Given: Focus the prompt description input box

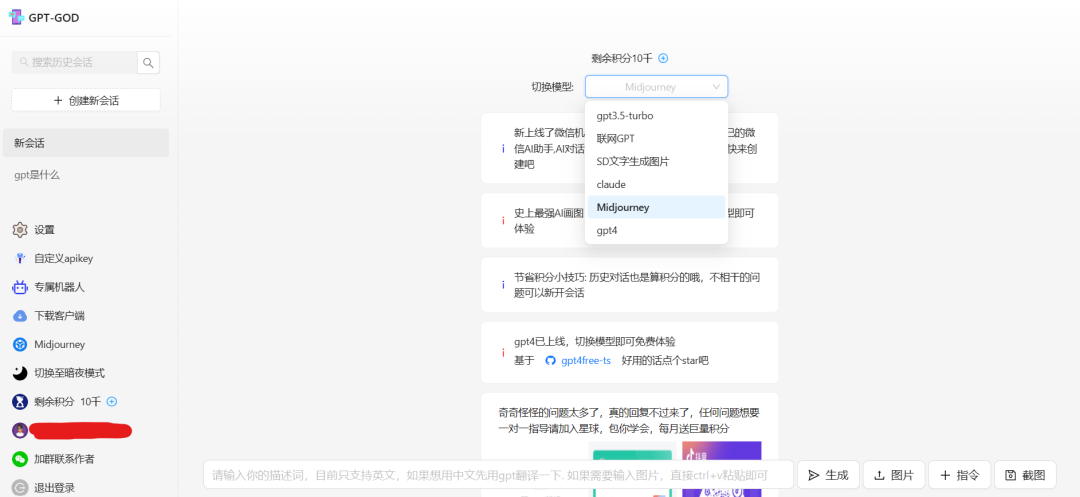Looking at the screenshot, I should click(x=499, y=475).
